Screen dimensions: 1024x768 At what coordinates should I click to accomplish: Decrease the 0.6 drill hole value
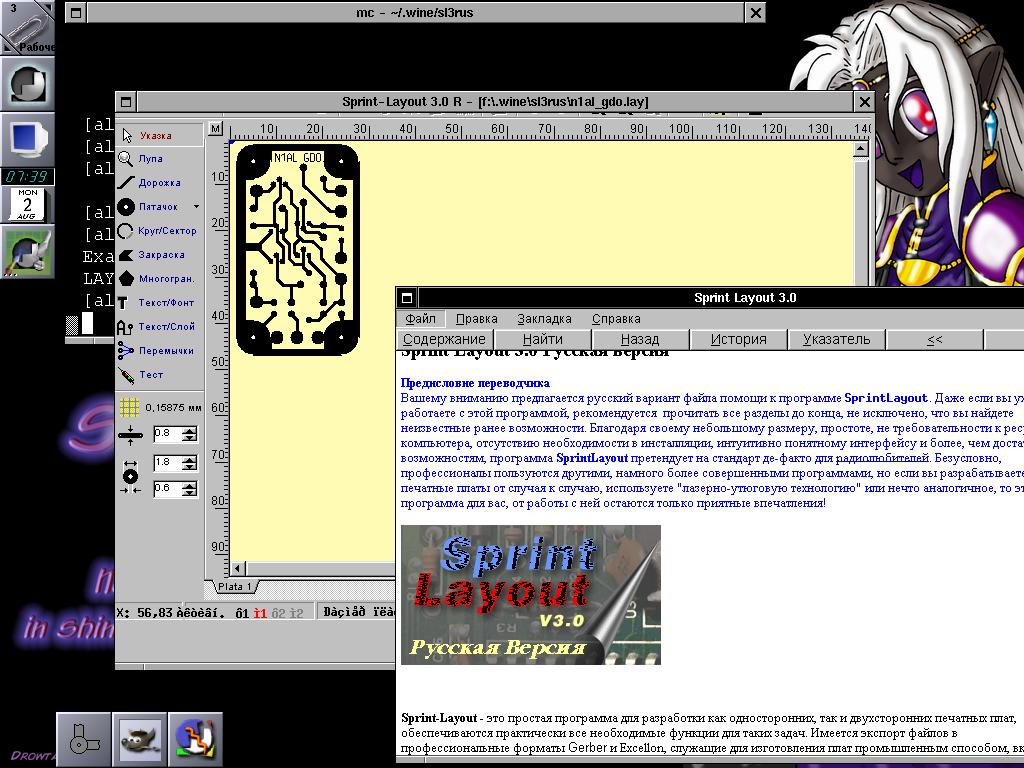point(189,492)
